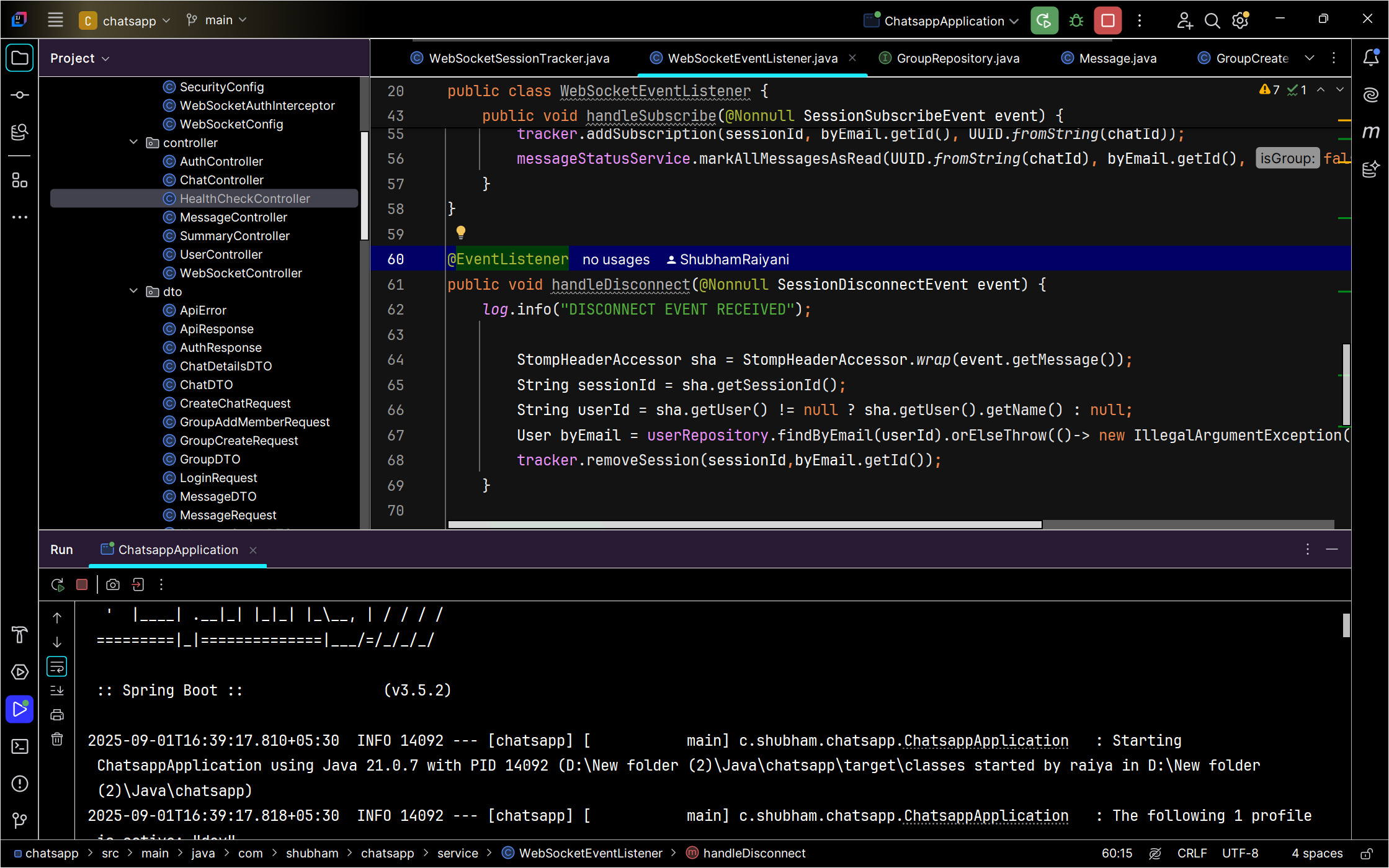Stop the running application in the top toolbar

click(1108, 20)
